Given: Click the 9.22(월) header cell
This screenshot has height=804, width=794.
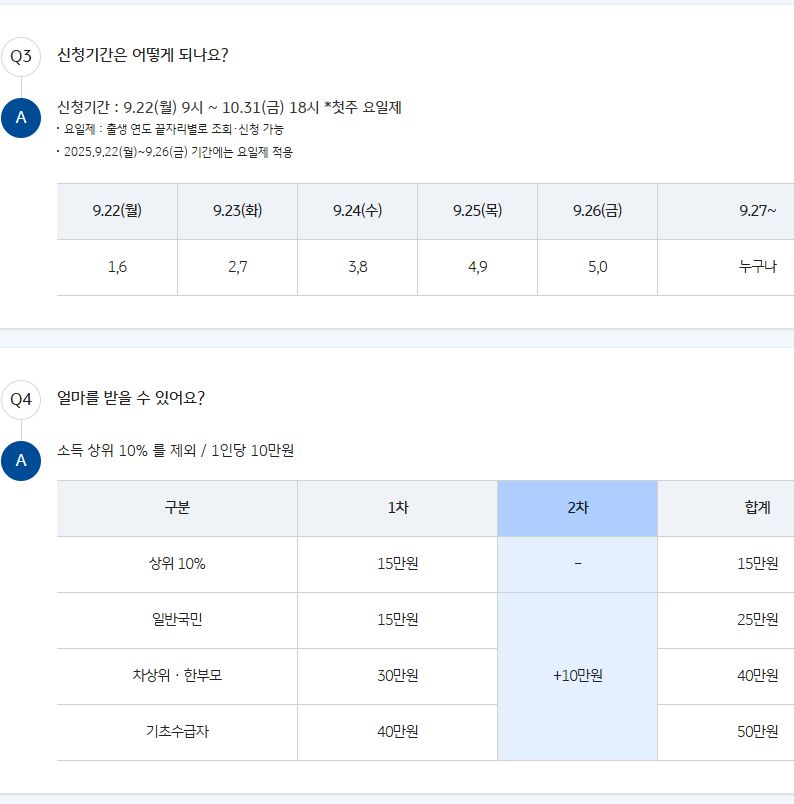Looking at the screenshot, I should (x=117, y=211).
